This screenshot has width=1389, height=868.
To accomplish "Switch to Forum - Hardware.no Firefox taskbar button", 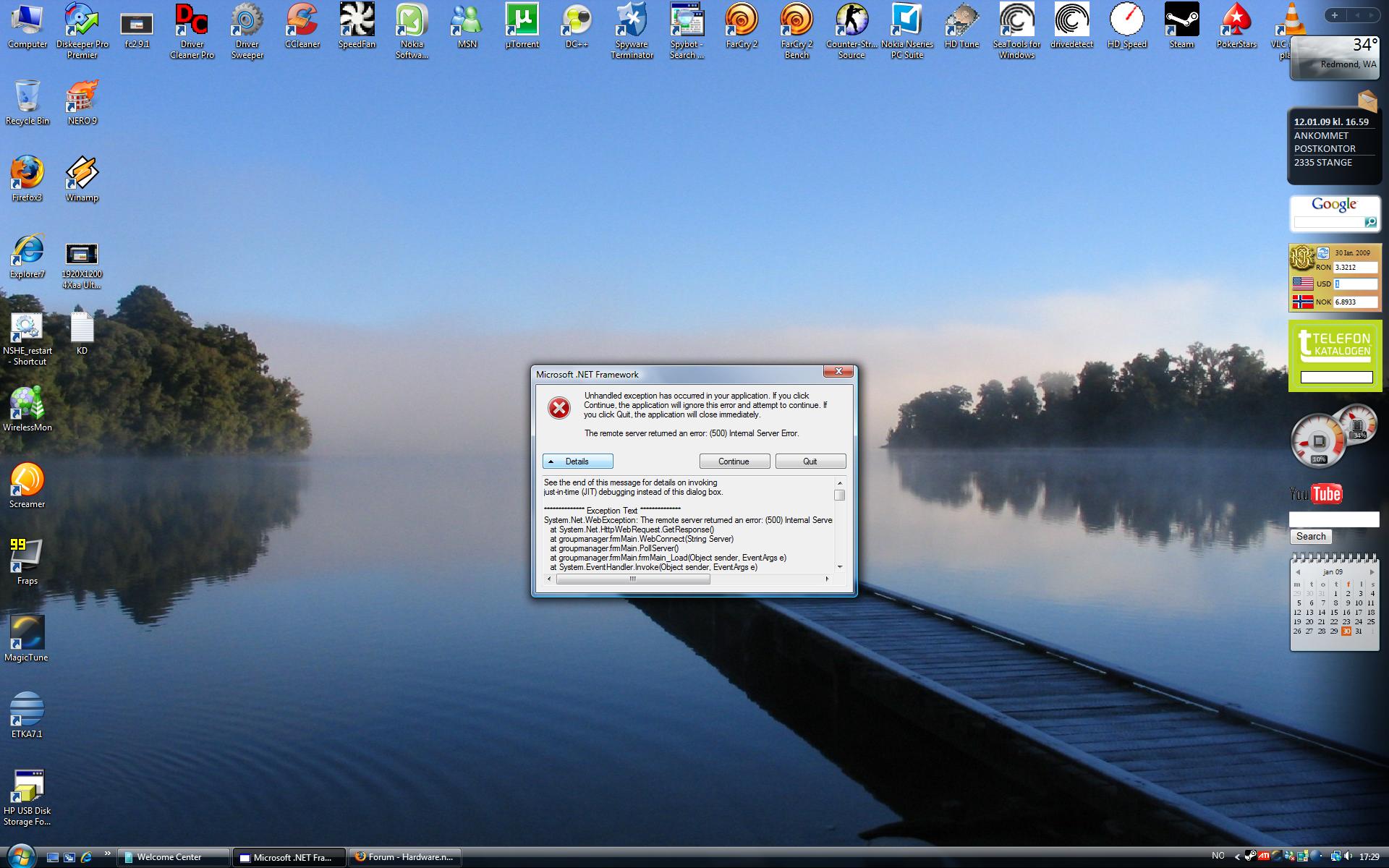I will [x=405, y=857].
